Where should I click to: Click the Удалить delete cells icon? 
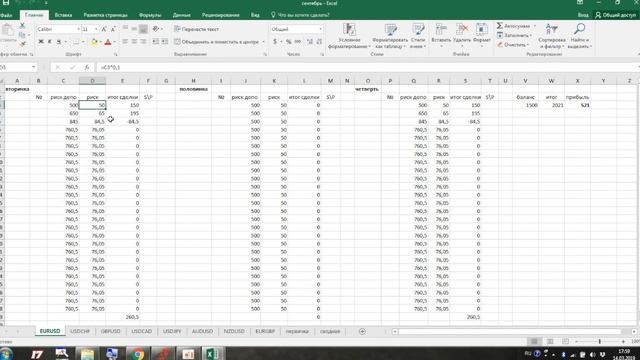coord(462,29)
